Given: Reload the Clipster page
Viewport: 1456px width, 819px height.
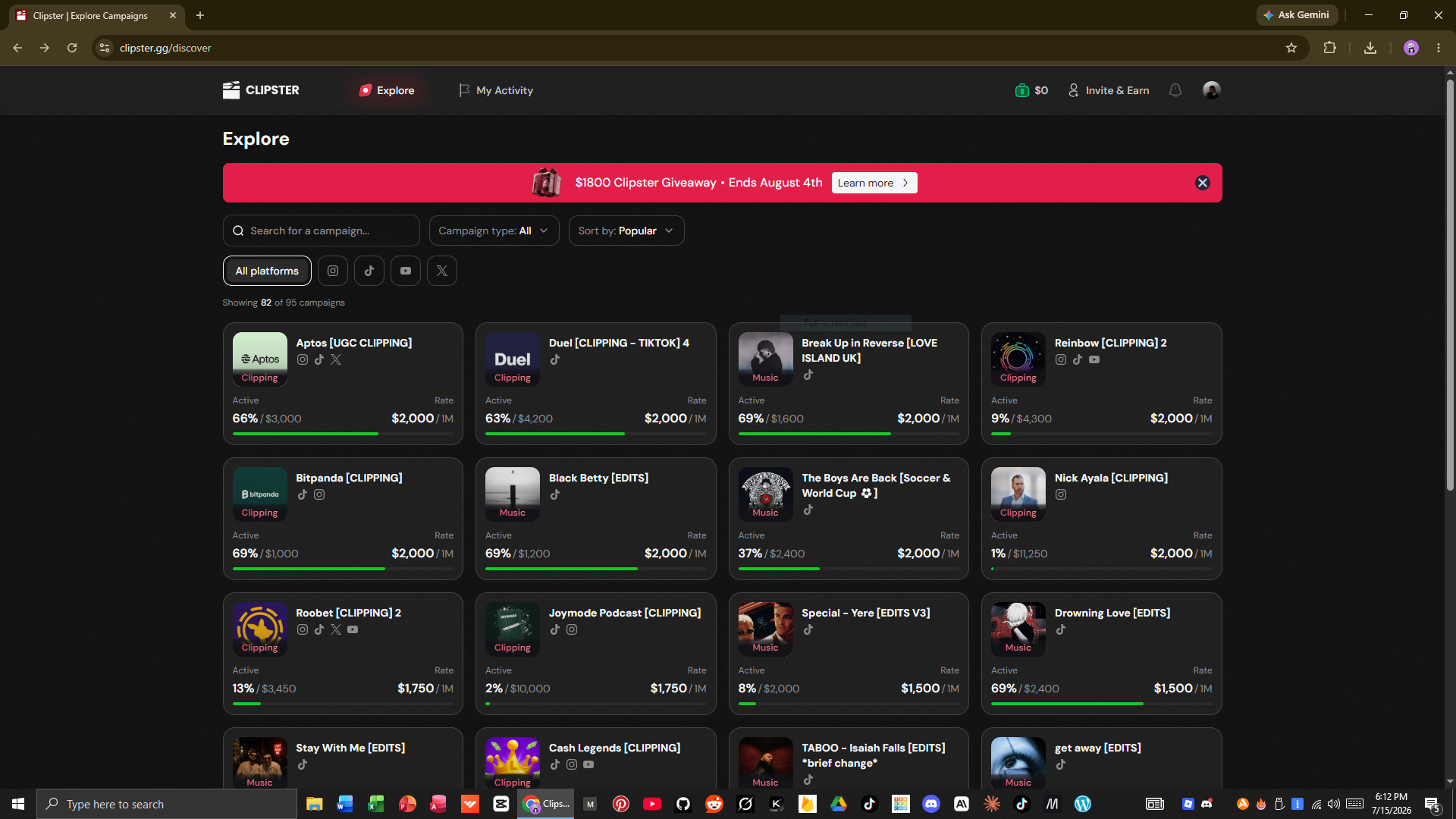Looking at the screenshot, I should pos(72,48).
